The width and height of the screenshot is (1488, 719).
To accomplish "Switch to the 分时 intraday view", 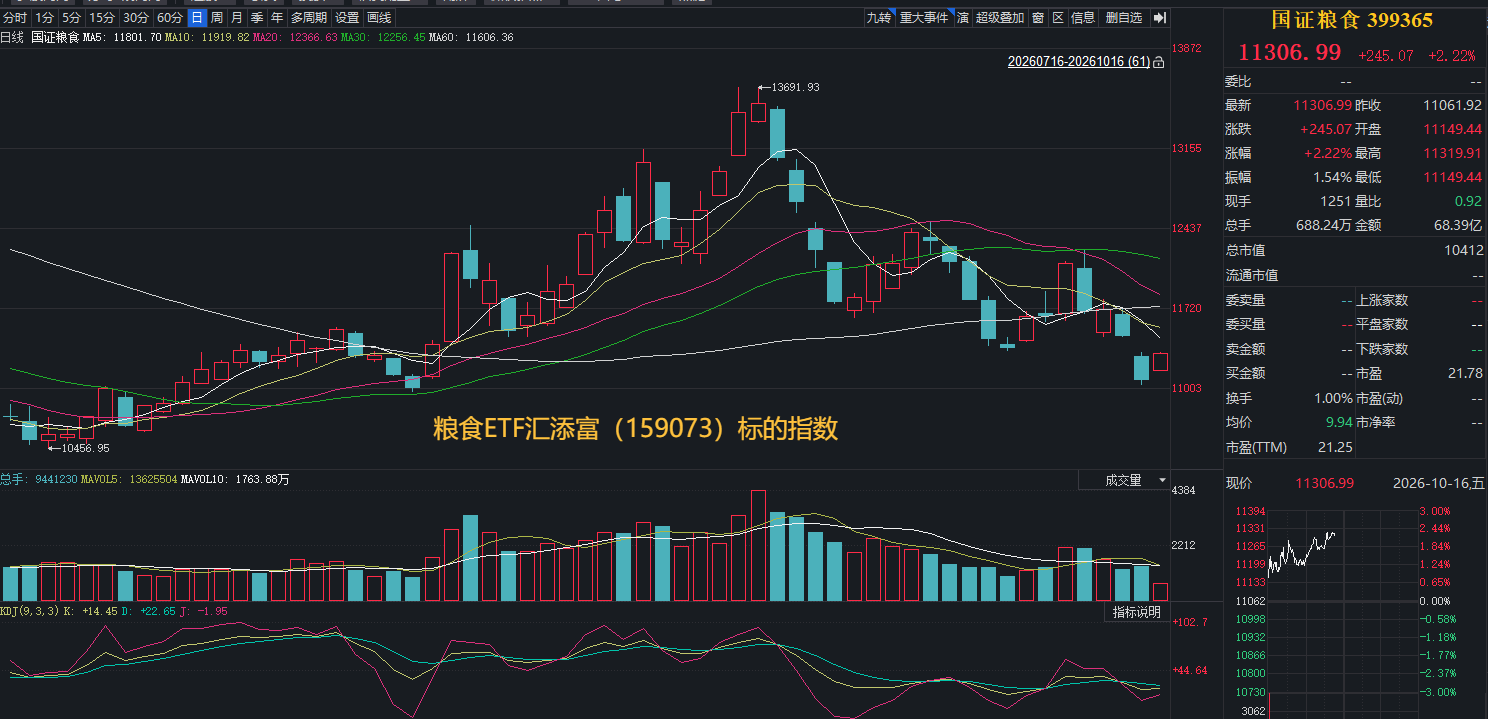I will pyautogui.click(x=15, y=18).
